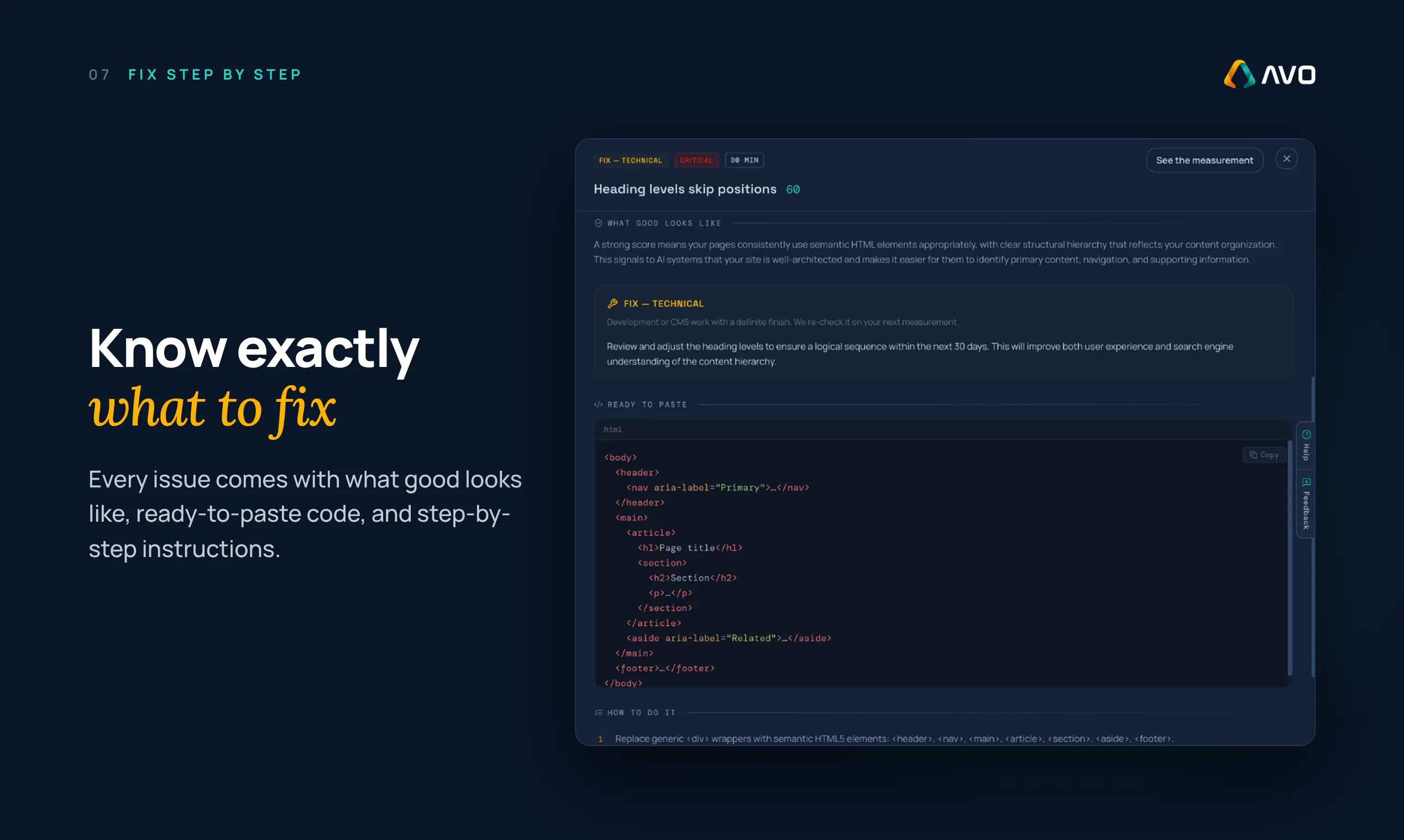Click the Feedback speech-bubble icon
This screenshot has height=840, width=1404.
[1306, 482]
